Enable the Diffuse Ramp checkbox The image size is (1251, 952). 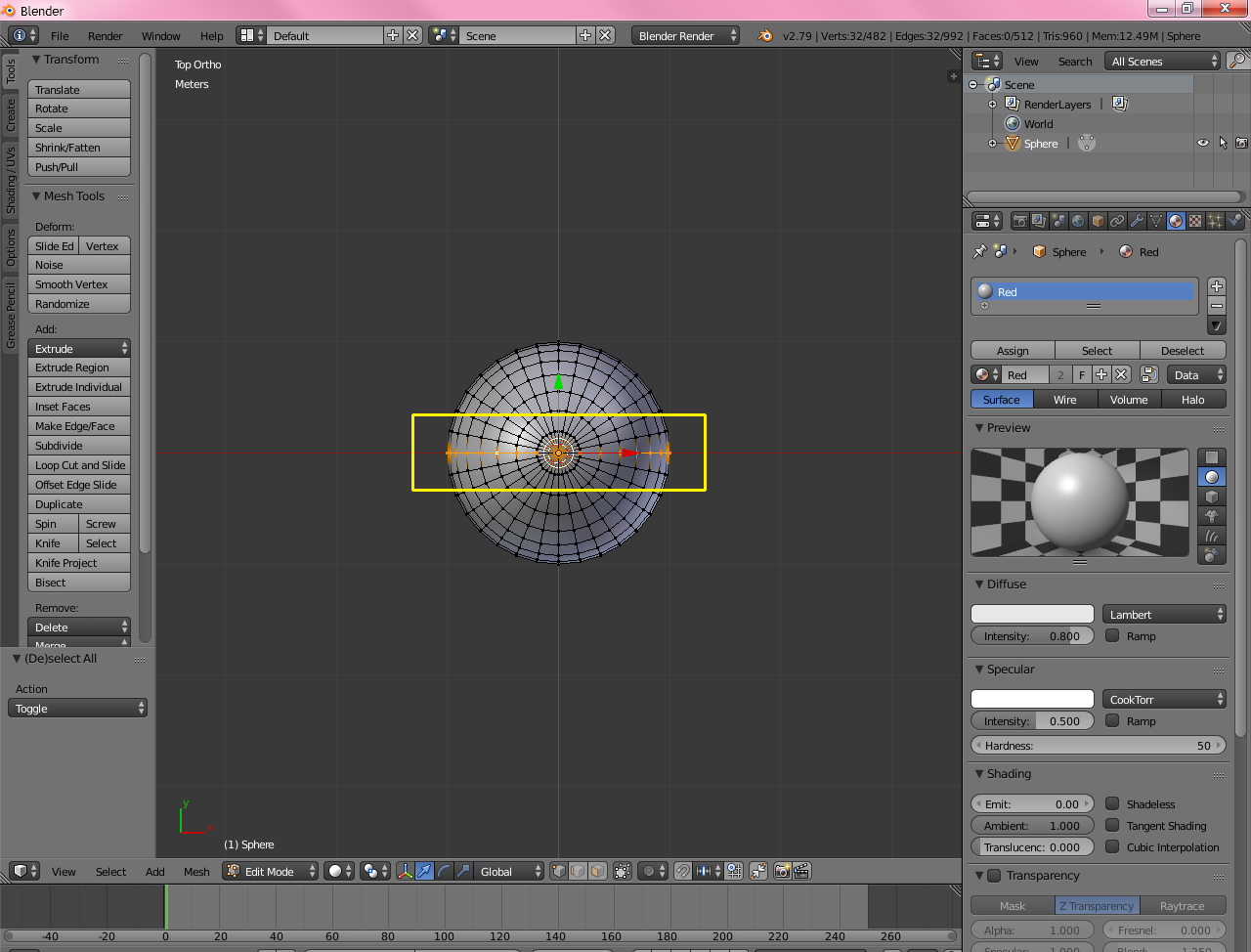pos(1112,635)
